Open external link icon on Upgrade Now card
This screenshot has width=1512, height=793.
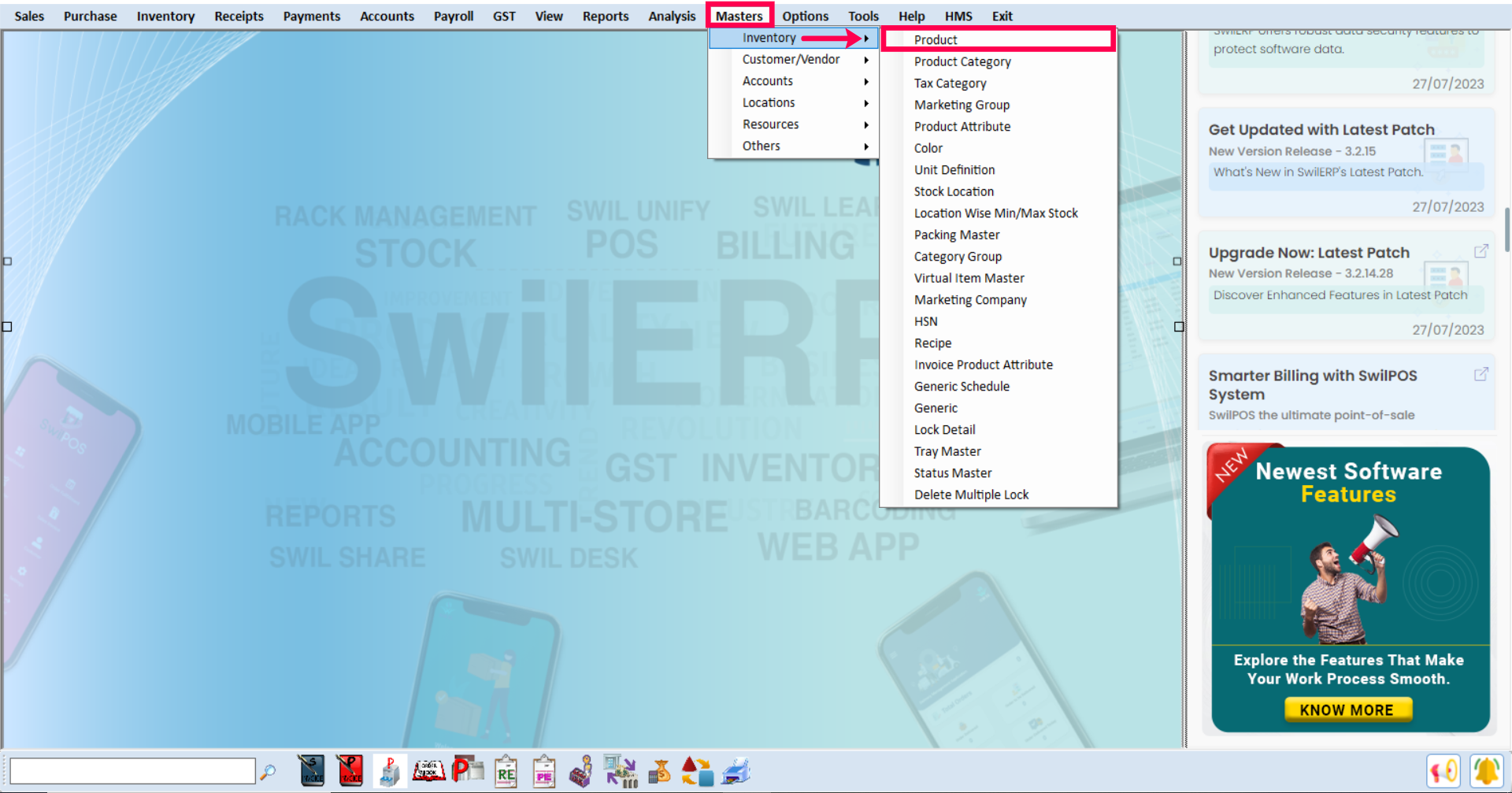click(x=1481, y=251)
